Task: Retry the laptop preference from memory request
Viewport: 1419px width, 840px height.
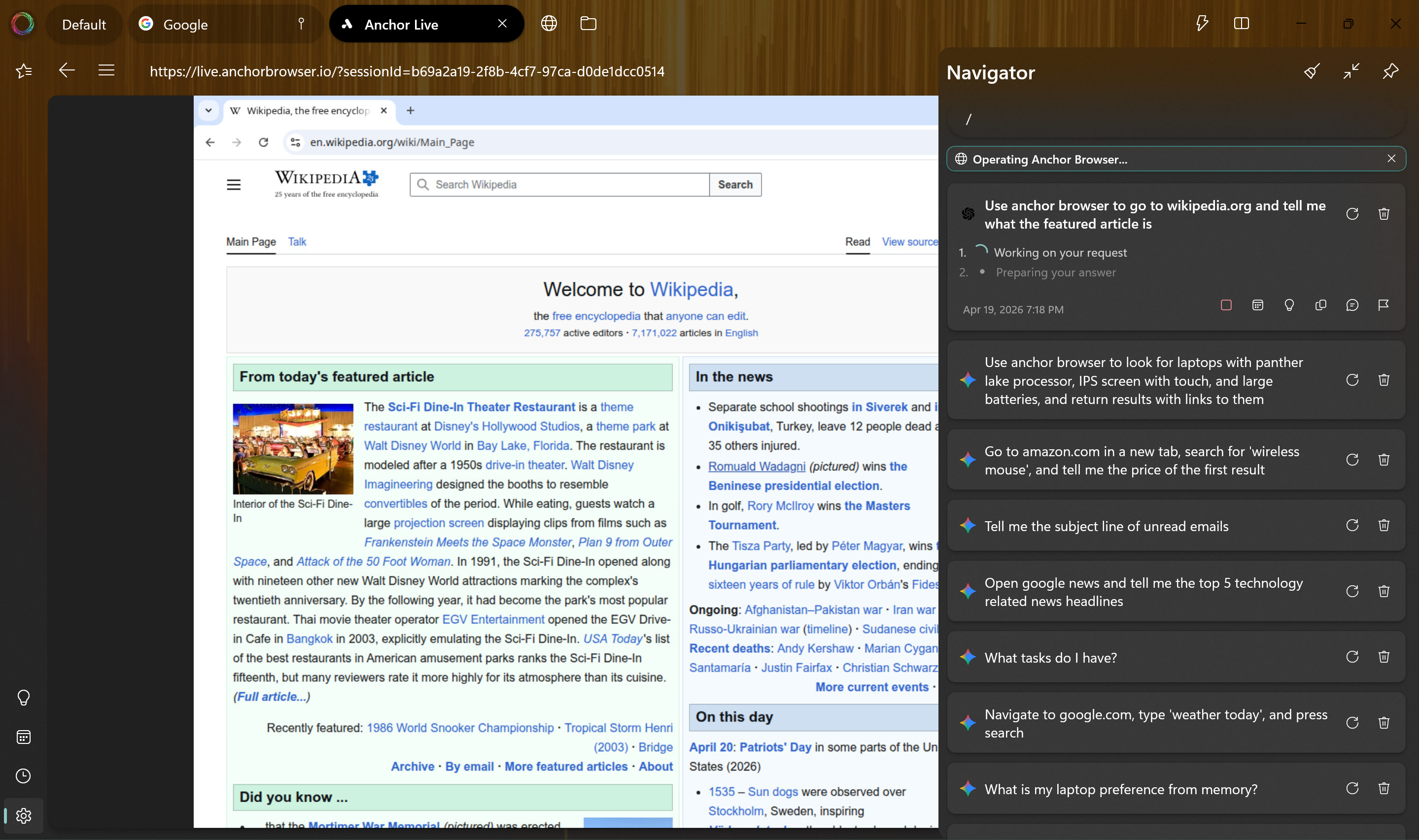Action: pos(1352,788)
